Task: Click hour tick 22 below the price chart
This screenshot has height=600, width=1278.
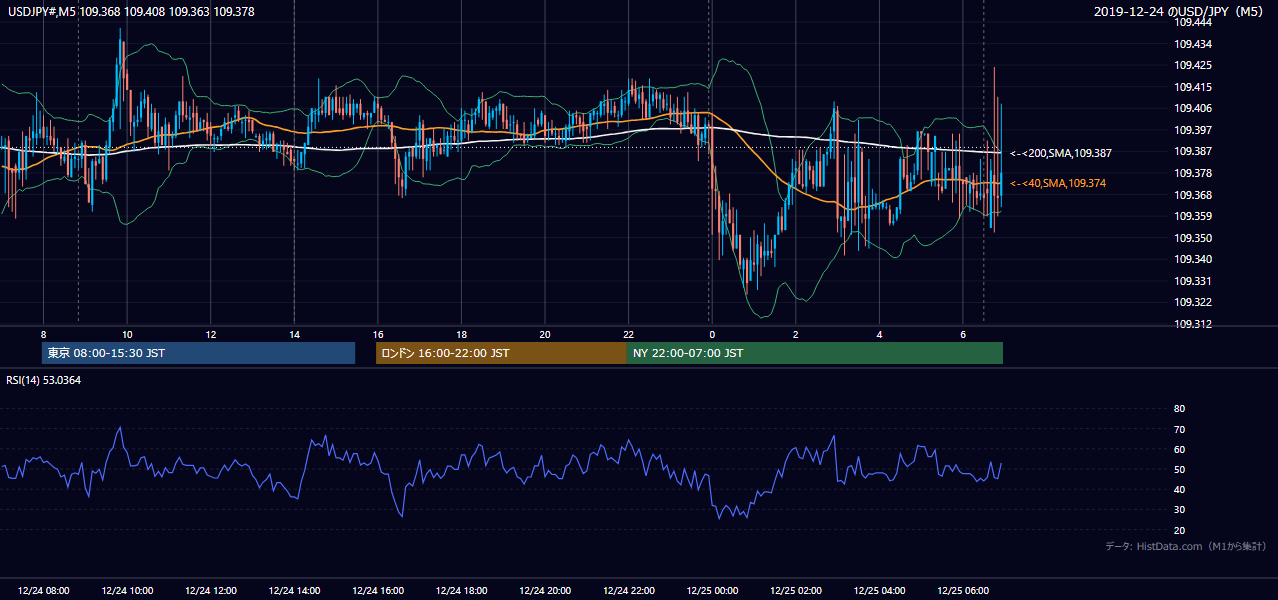Action: pyautogui.click(x=628, y=334)
